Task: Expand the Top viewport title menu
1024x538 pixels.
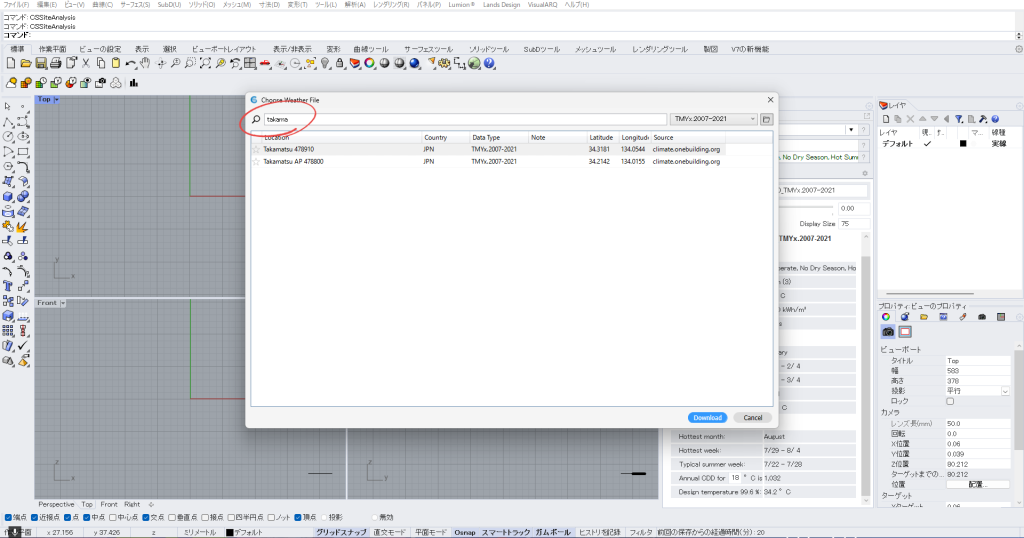Action: point(56,99)
